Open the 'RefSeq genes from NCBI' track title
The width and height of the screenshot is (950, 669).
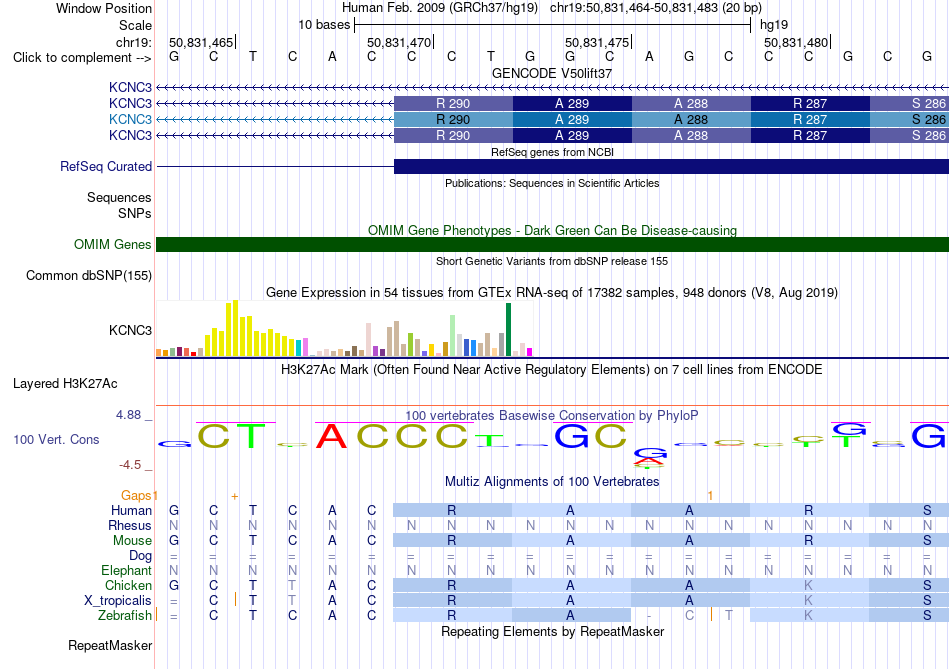pos(552,152)
